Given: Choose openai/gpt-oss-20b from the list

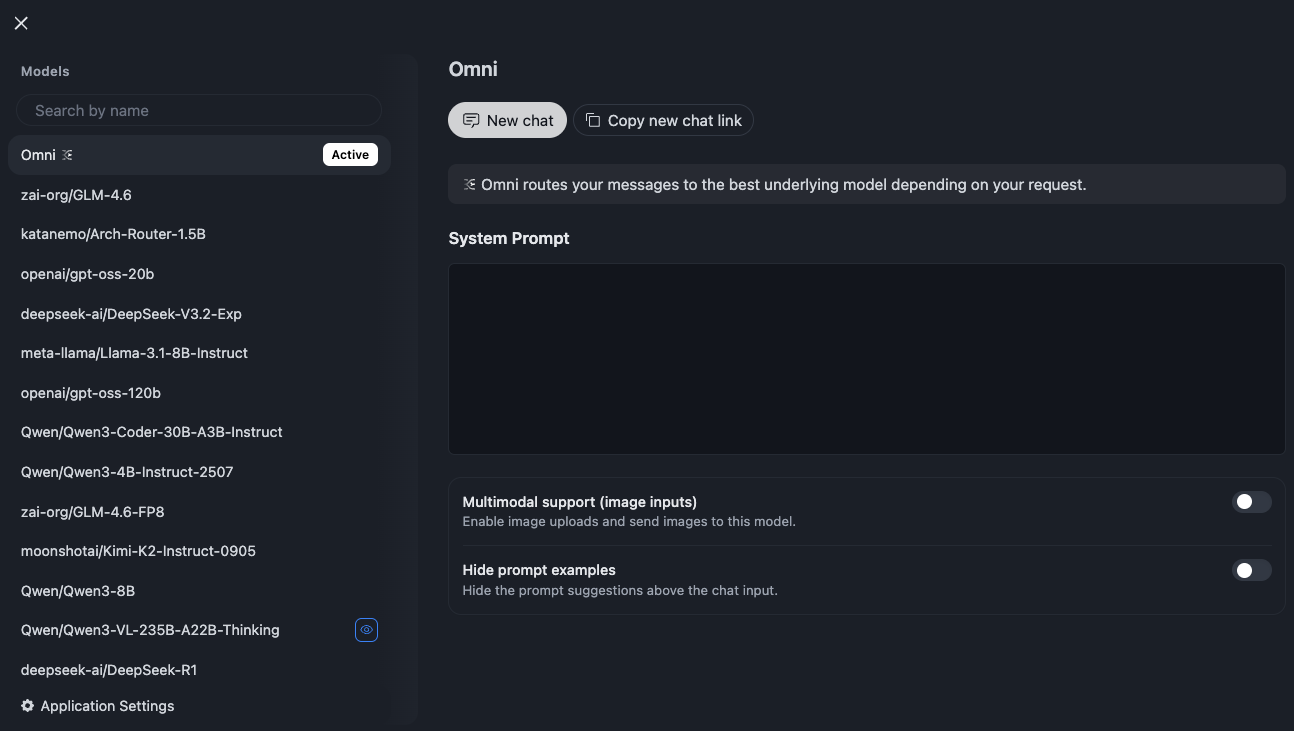Looking at the screenshot, I should [87, 274].
